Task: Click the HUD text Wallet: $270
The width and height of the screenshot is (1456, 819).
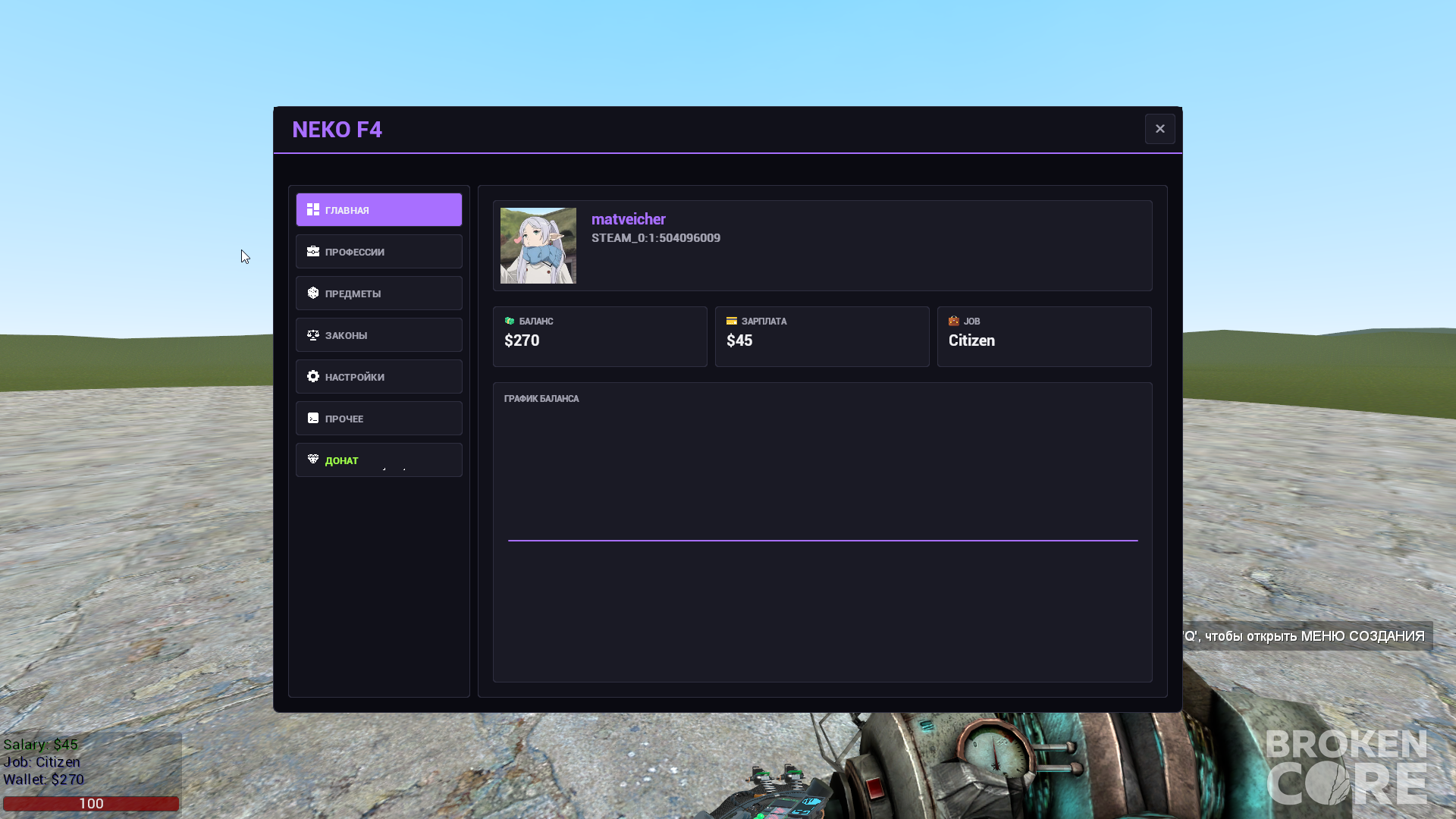Action: [x=43, y=780]
